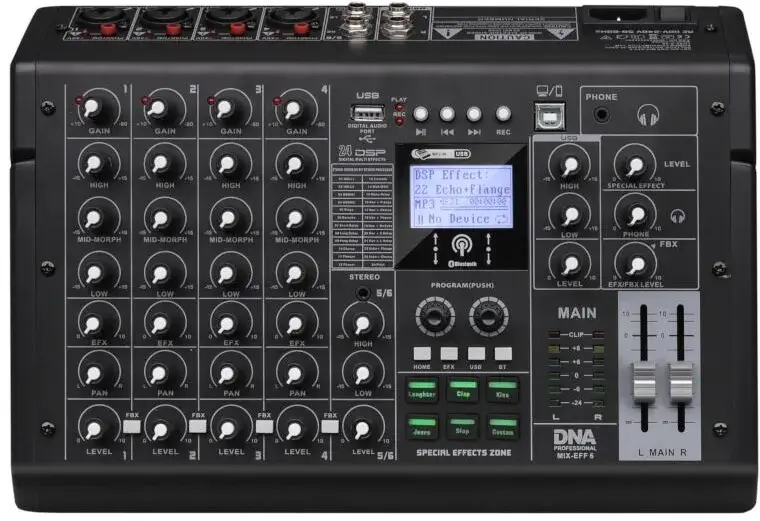
Task: Click the channel 4 MID-MORPH knob
Action: coord(294,219)
